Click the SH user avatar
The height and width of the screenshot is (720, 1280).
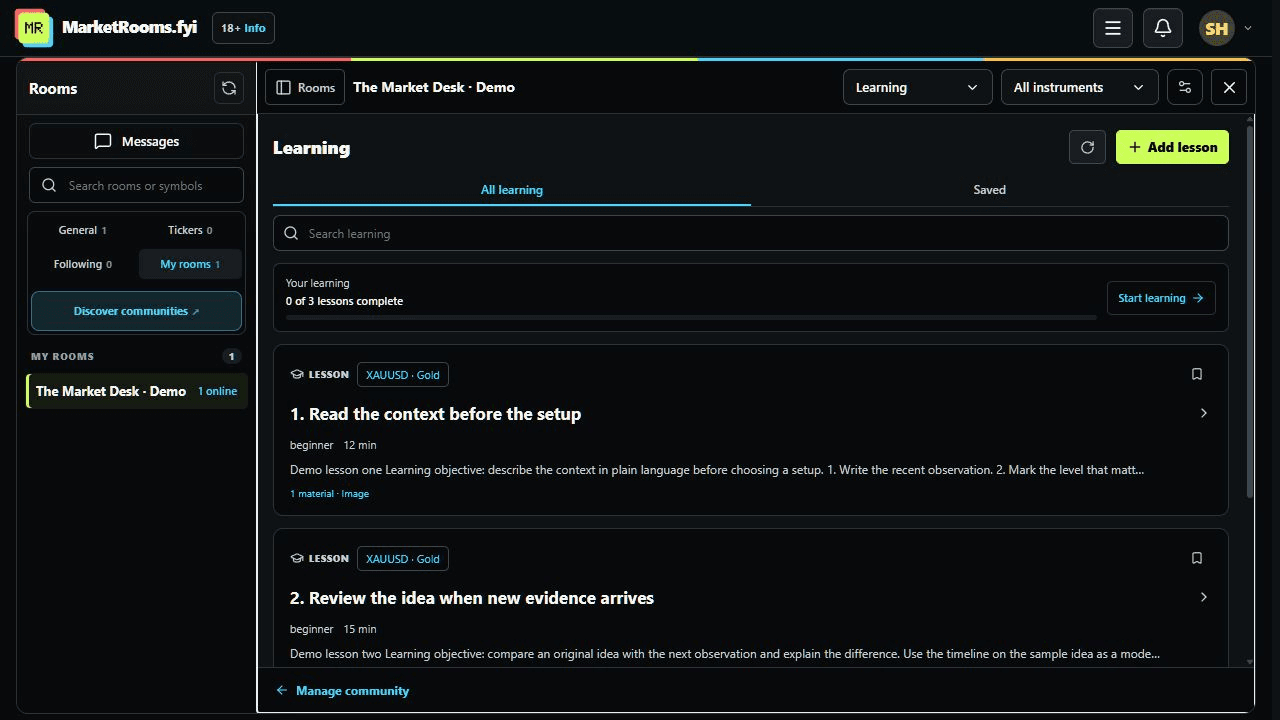1217,28
